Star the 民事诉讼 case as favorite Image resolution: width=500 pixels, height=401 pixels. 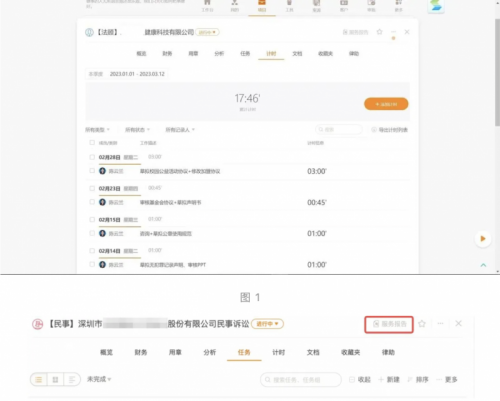coord(422,324)
